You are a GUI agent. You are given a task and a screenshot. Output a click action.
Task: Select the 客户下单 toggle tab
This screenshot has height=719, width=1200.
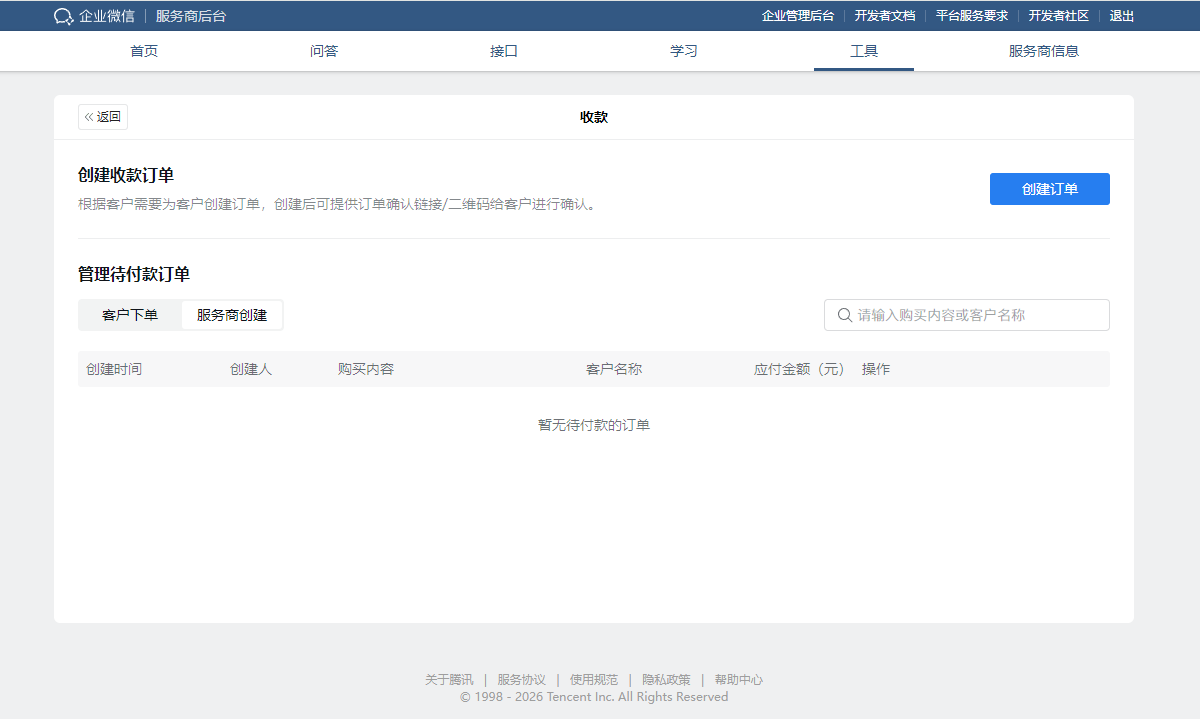[x=130, y=315]
